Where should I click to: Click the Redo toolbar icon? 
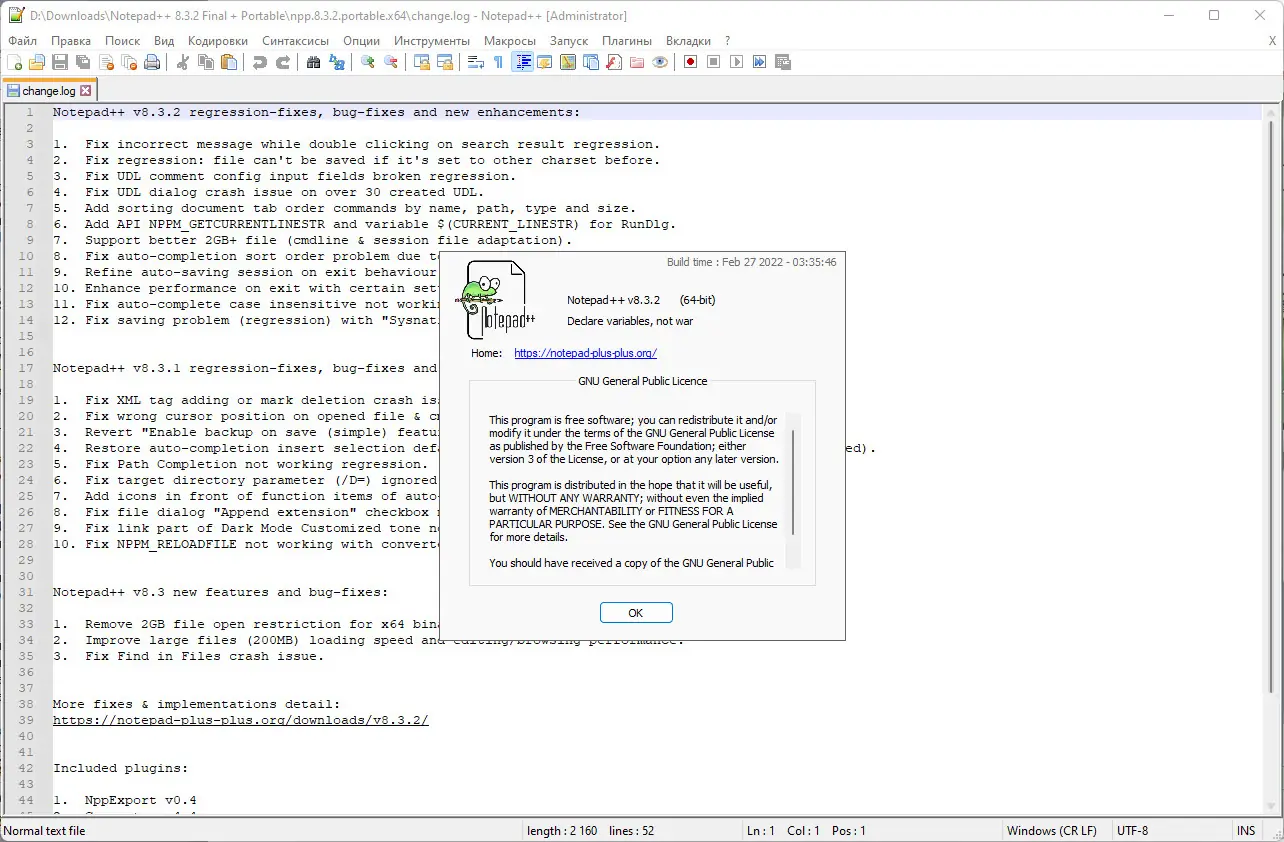[283, 62]
